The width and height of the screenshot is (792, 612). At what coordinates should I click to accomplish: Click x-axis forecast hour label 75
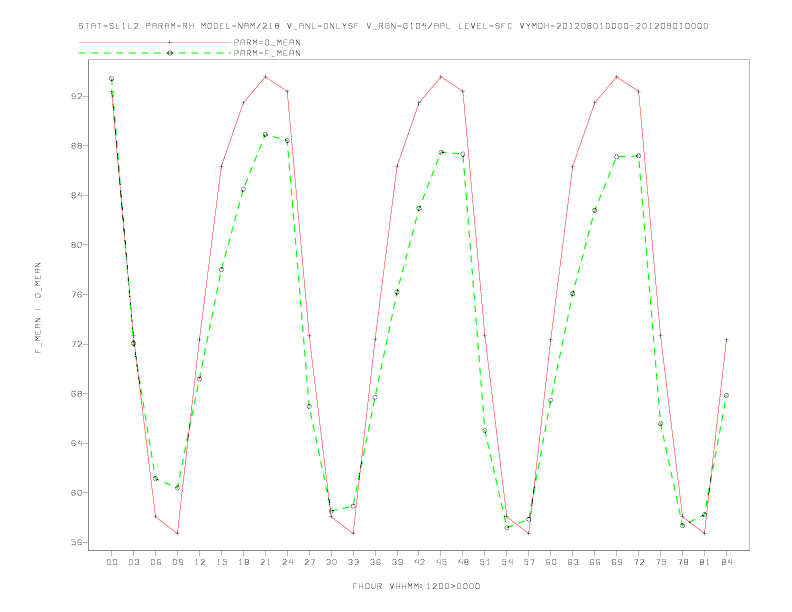click(x=661, y=562)
